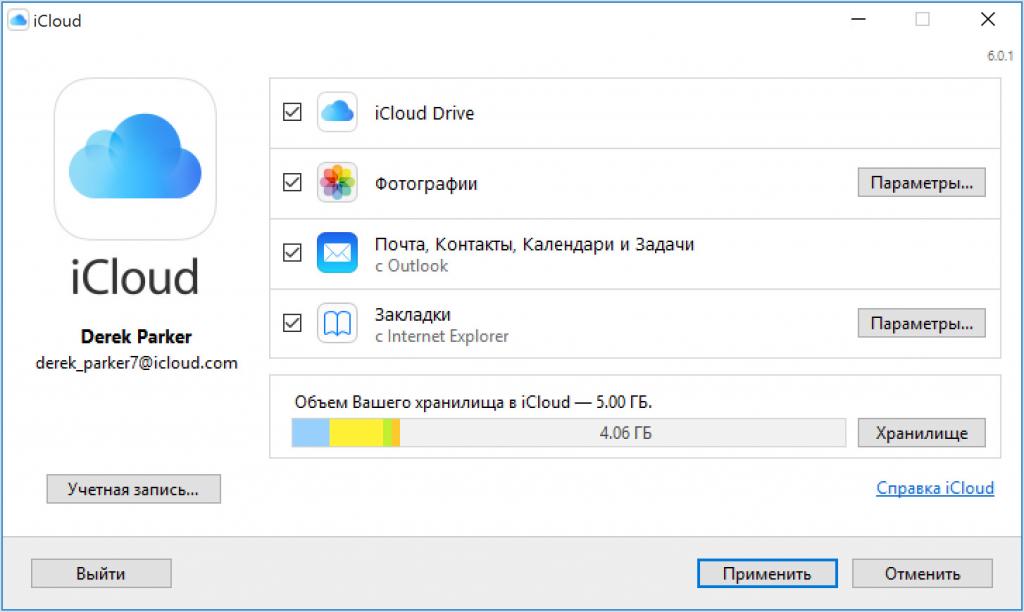Click the large iCloud logo

click(x=135, y=159)
